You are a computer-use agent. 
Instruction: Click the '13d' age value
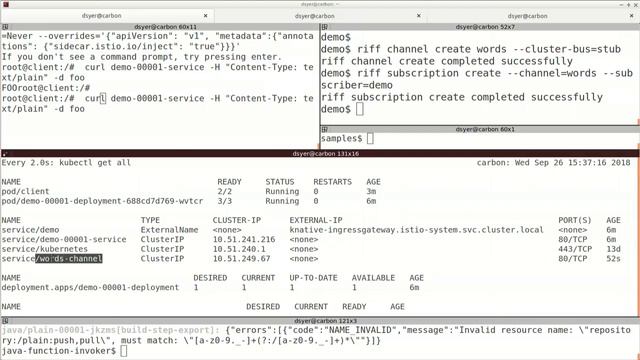(x=613, y=249)
